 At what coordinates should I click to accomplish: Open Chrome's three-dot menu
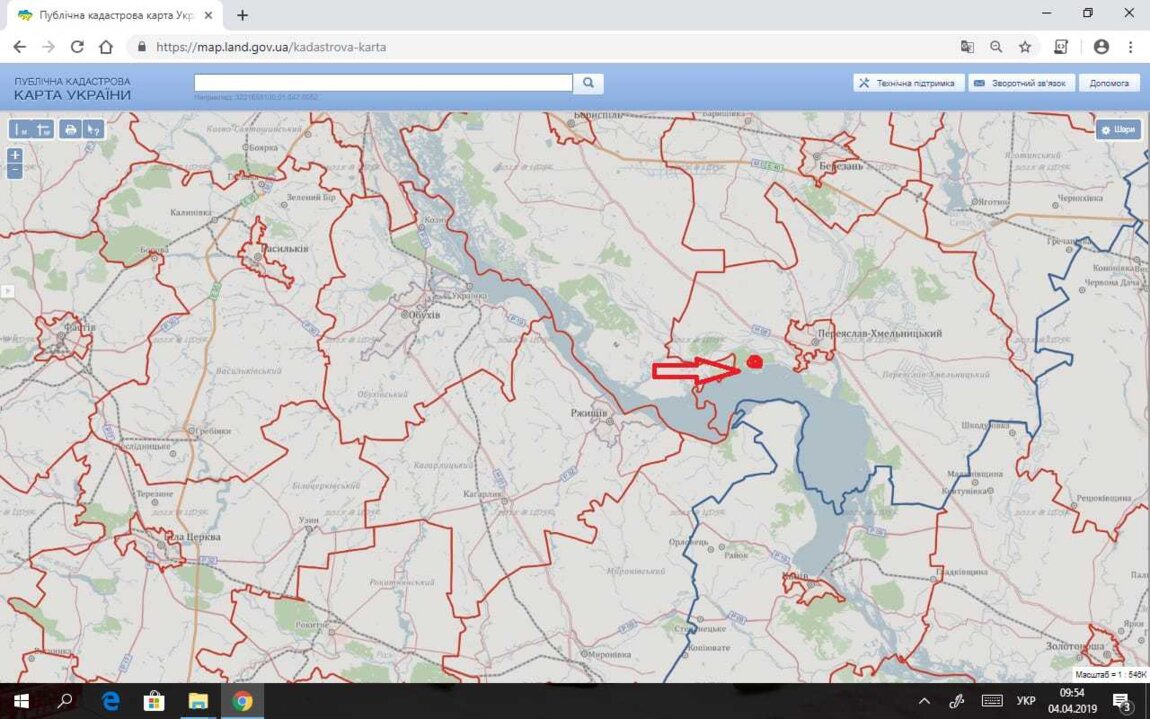(x=1131, y=47)
